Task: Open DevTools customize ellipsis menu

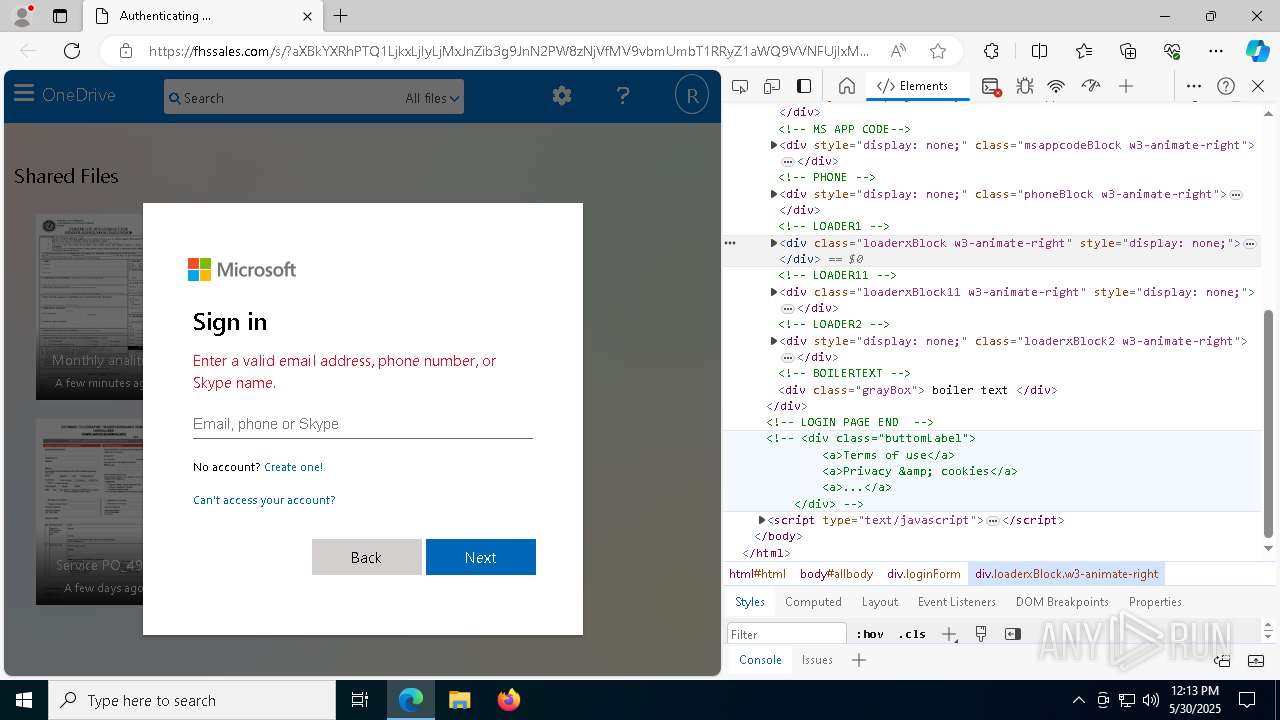Action: pos(1194,86)
